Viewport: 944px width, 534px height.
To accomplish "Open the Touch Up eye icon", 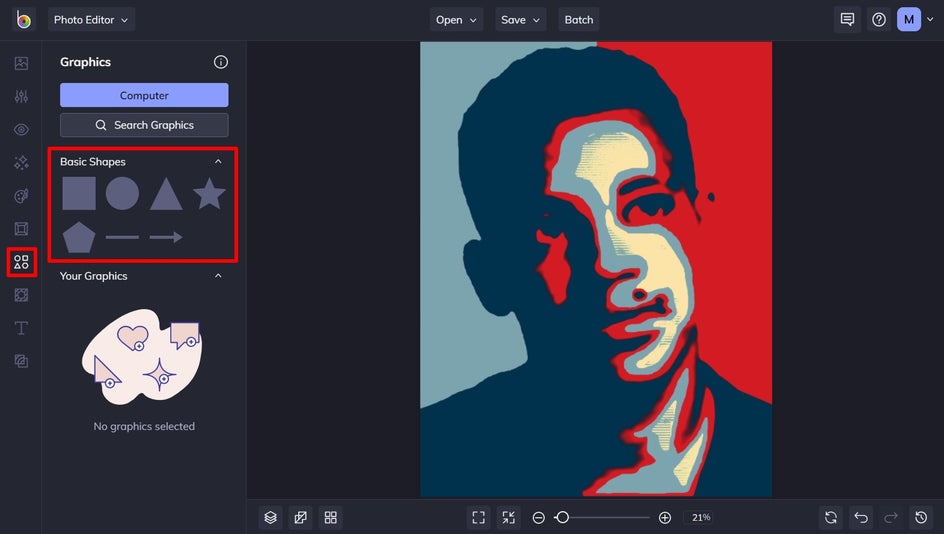I will 21,129.
